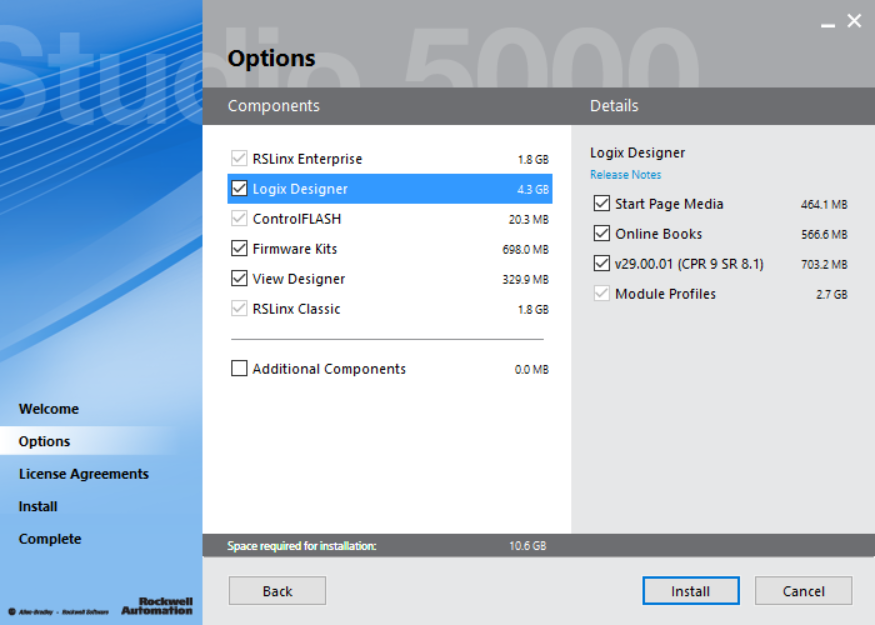
Task: Open the License Agreements step
Action: coord(84,474)
